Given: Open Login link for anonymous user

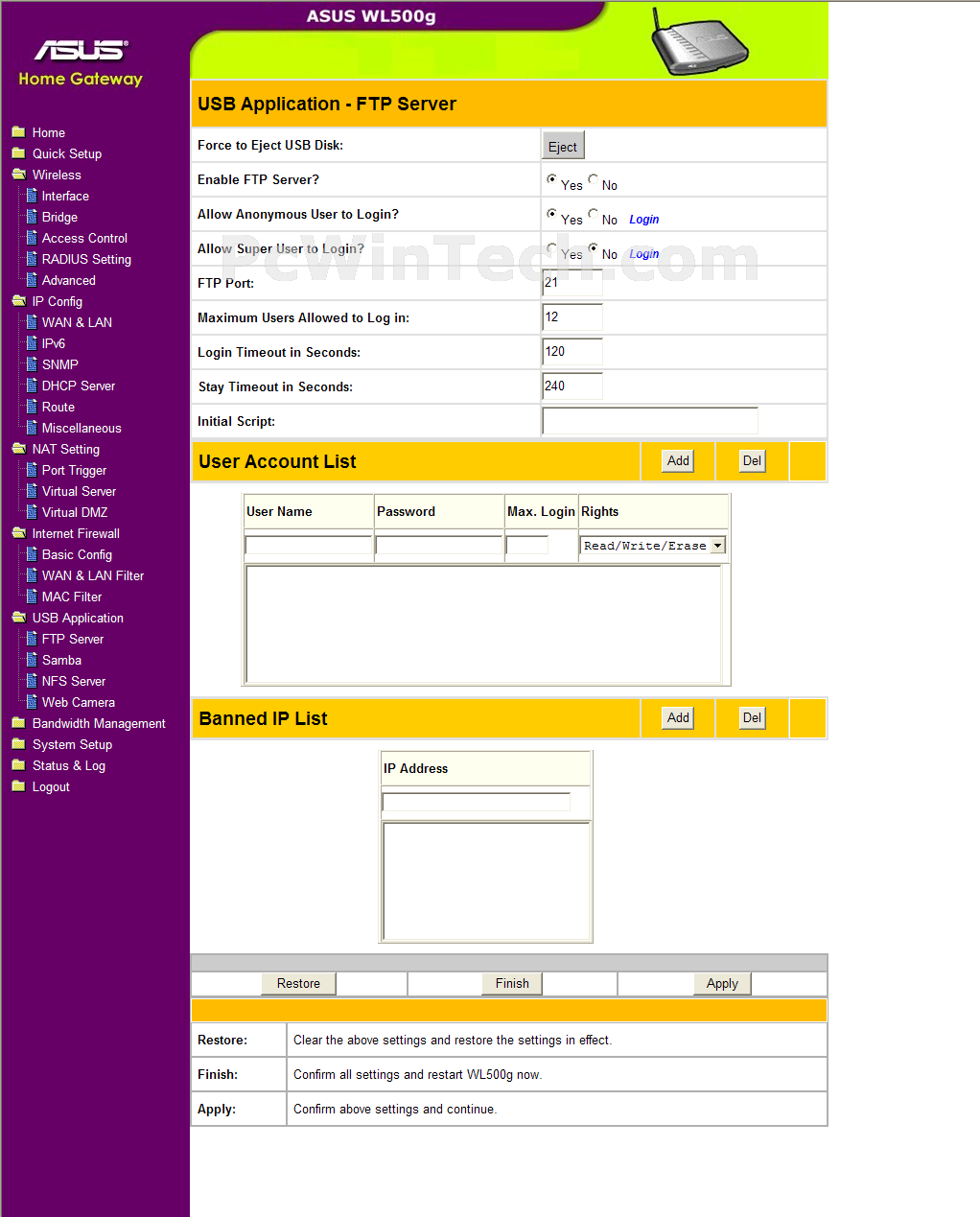Looking at the screenshot, I should pos(643,220).
